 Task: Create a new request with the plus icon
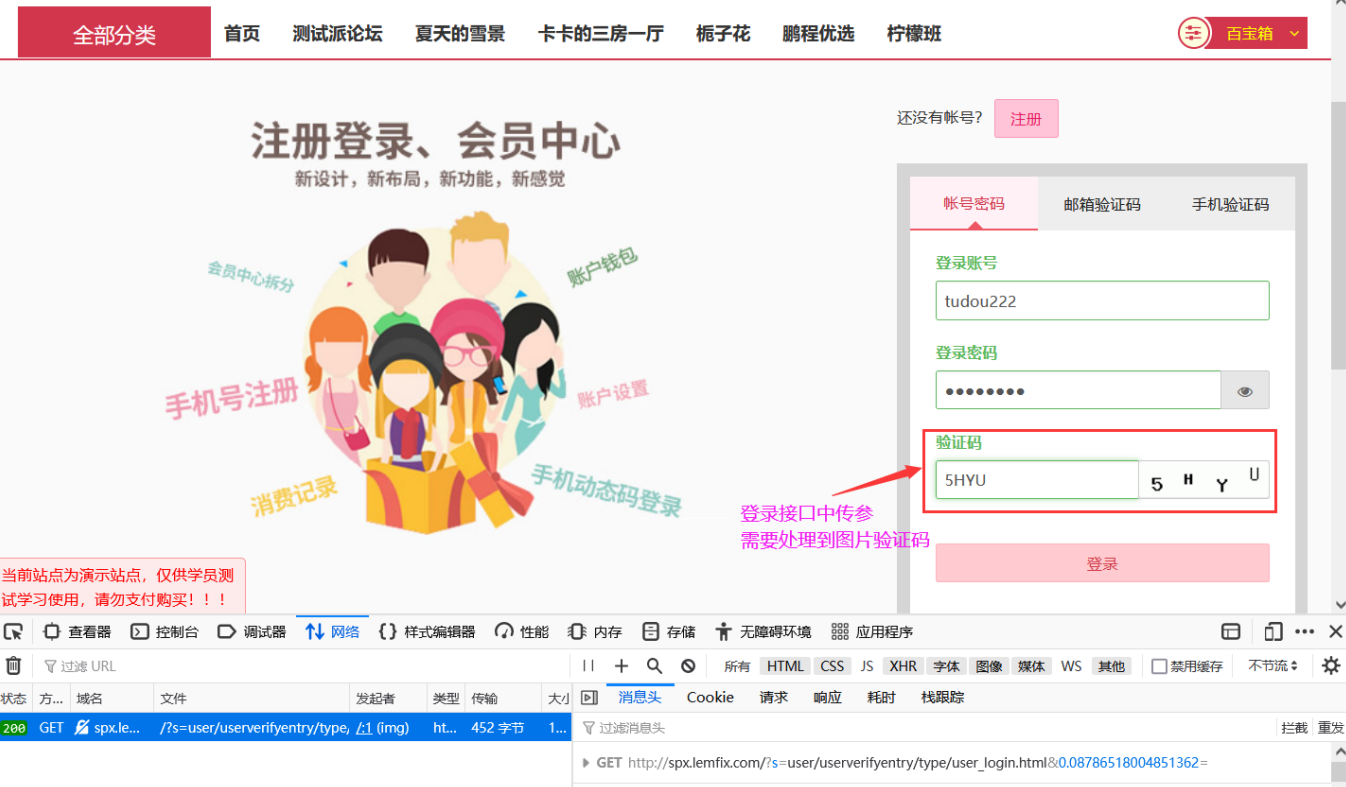click(621, 665)
